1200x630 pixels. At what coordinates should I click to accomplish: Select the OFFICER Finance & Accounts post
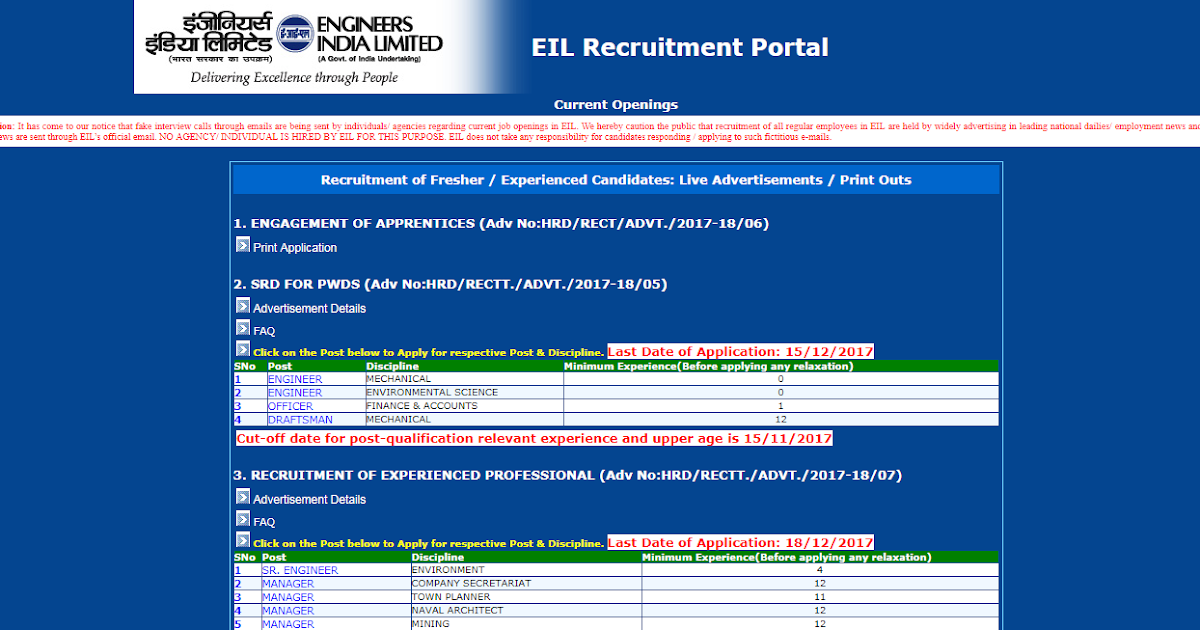(290, 406)
